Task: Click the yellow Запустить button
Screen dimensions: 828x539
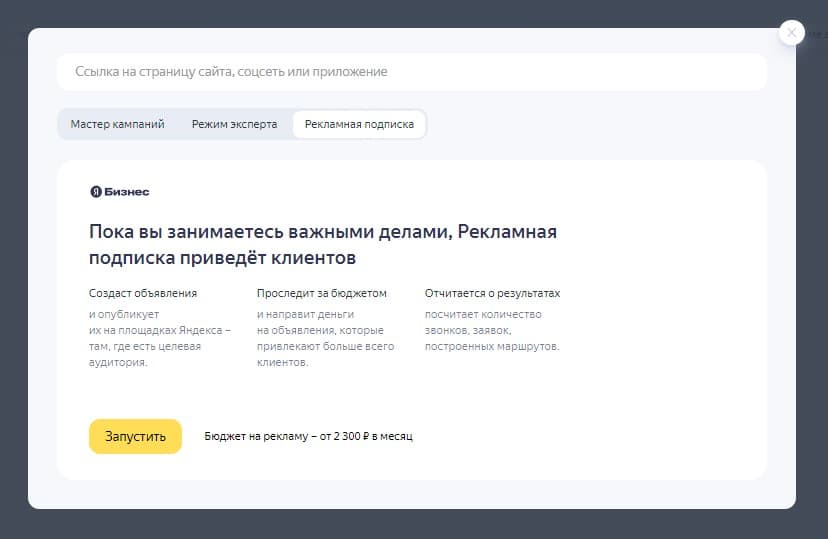Action: coord(135,436)
